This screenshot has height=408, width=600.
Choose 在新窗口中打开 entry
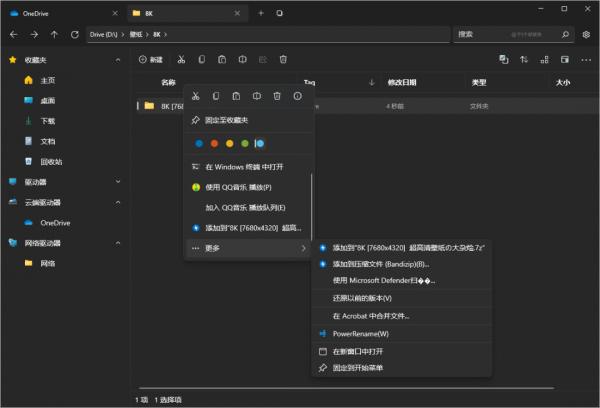tap(402, 351)
